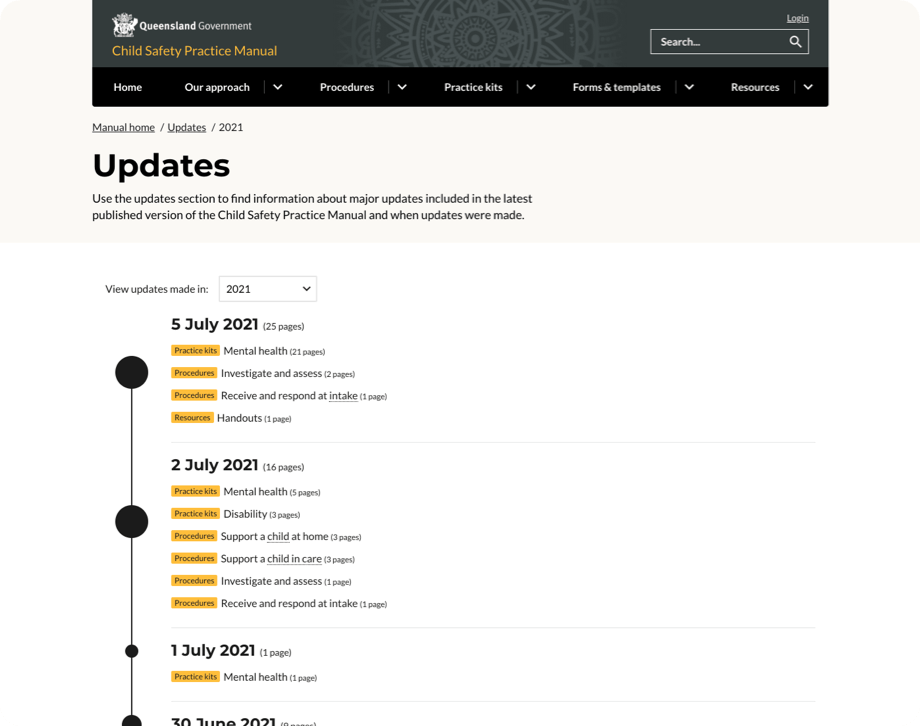The image size is (920, 726).
Task: Open the intake link under 5 July
Action: pos(342,395)
